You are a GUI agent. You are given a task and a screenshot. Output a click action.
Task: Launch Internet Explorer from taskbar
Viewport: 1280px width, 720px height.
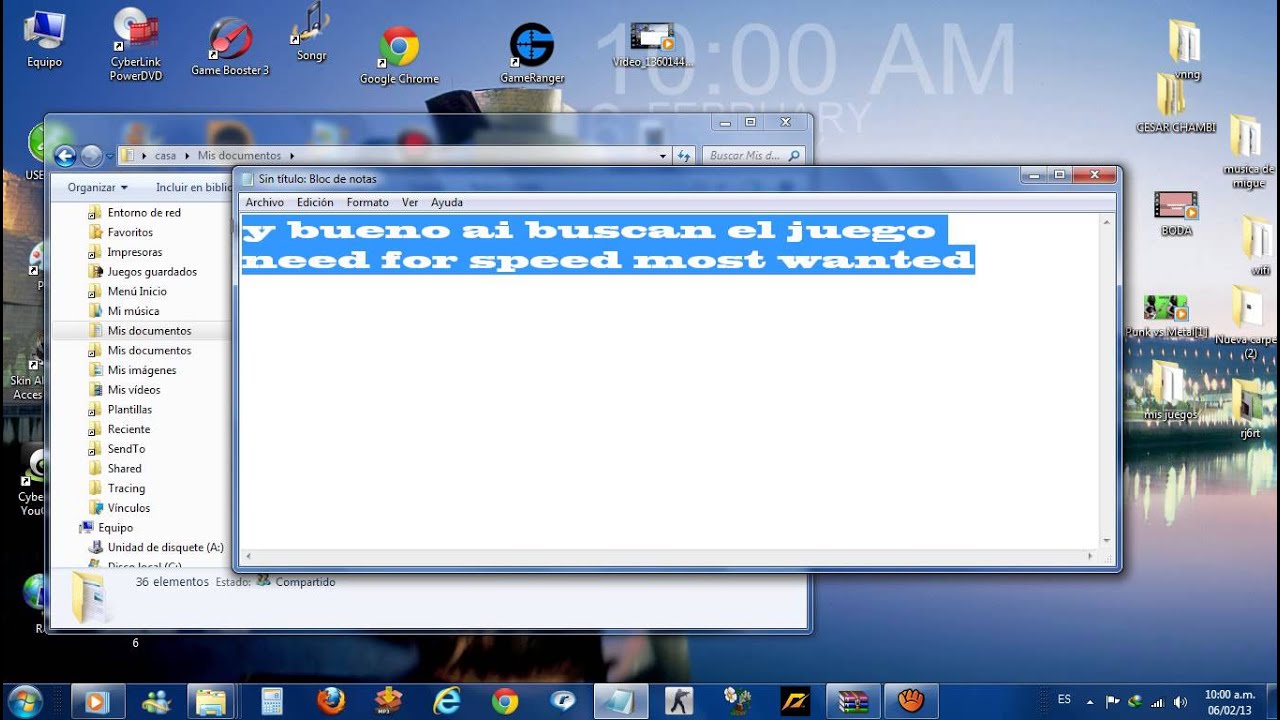[x=446, y=701]
